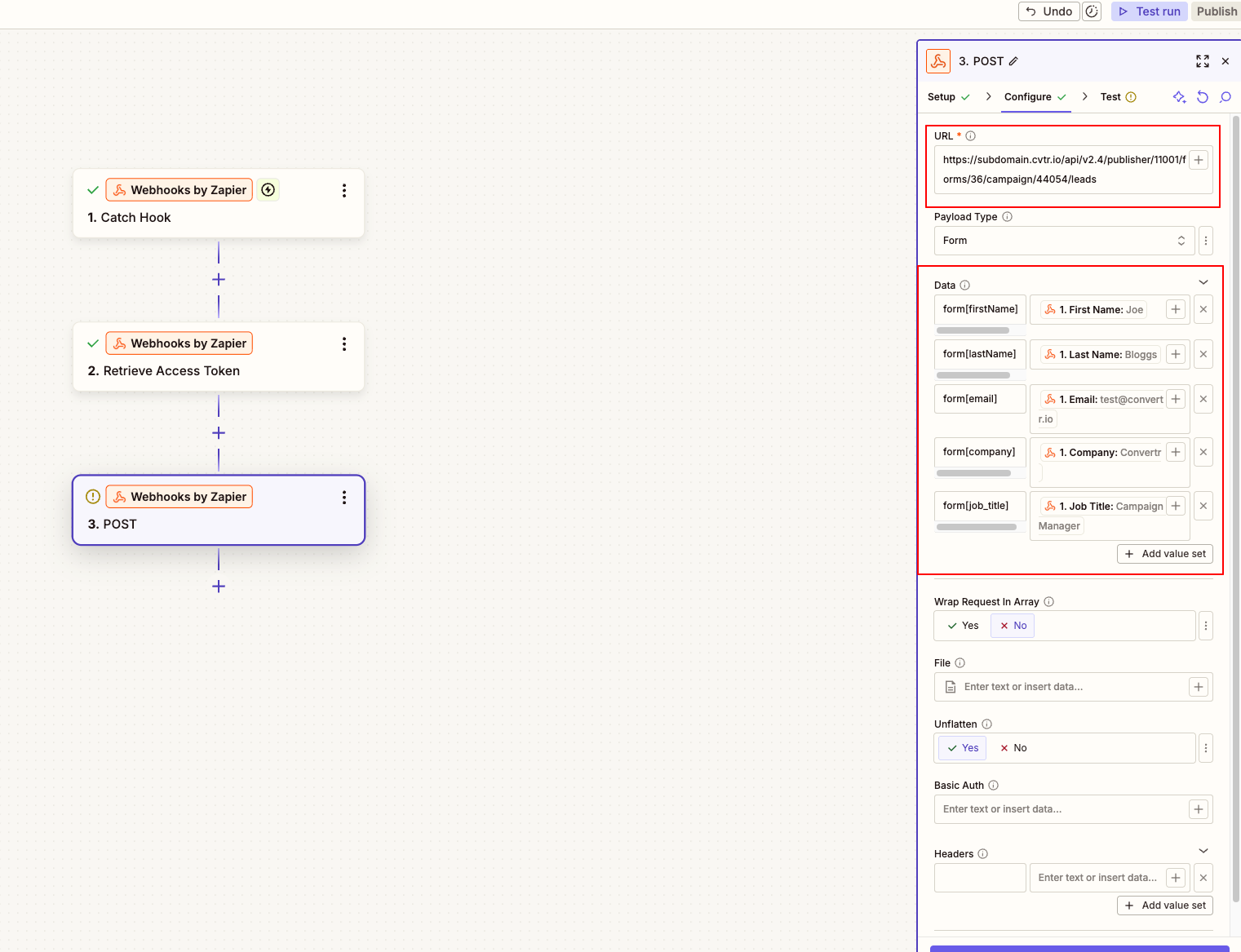Insert data with plus in URL field
1241x952 pixels.
1199,160
